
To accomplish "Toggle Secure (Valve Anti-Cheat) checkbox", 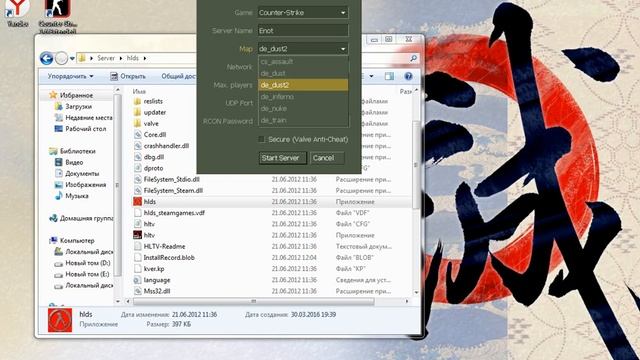I will 262,140.
